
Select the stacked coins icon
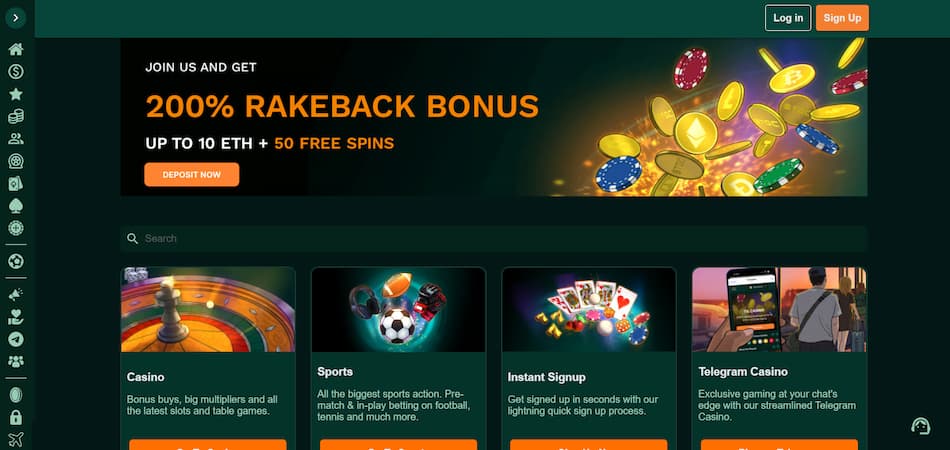pyautogui.click(x=16, y=116)
